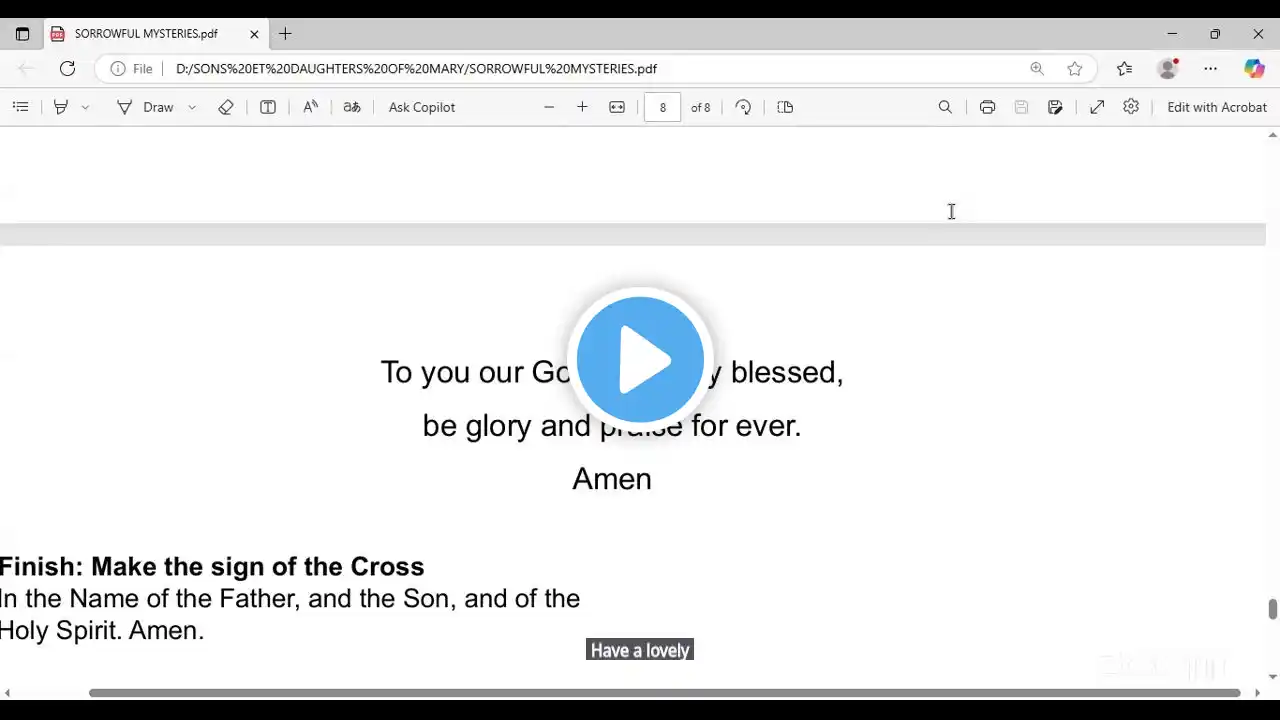The image size is (1280, 720).
Task: Click the 'Amen' text line
Action: pyautogui.click(x=612, y=479)
